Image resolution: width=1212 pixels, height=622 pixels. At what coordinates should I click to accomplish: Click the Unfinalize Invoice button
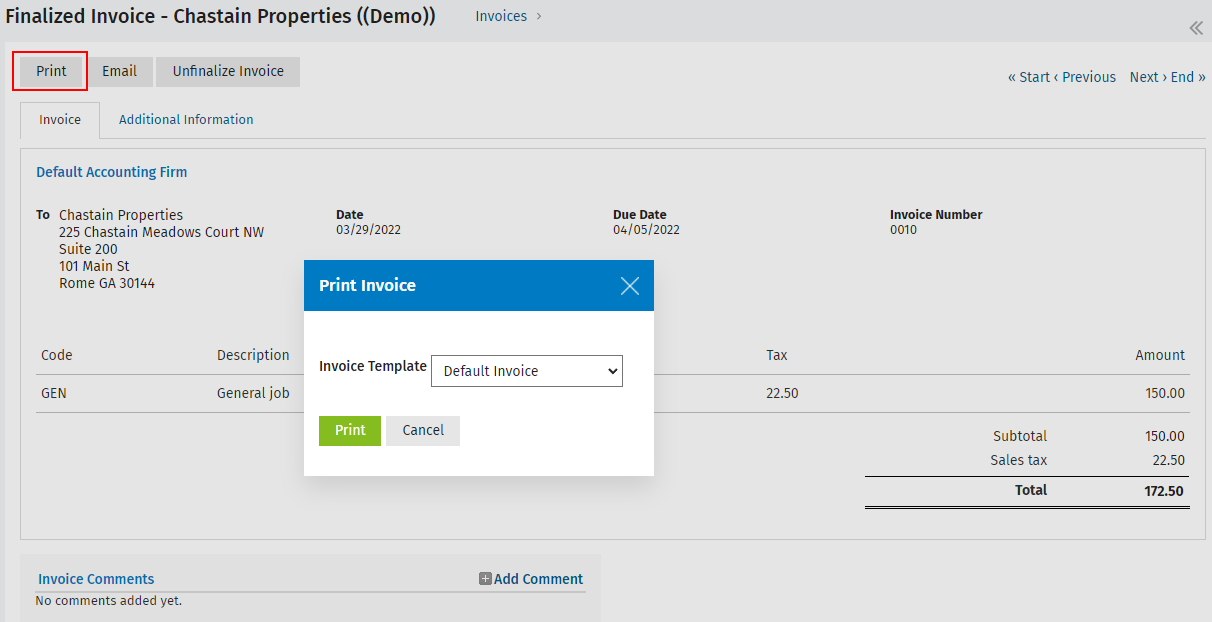coord(227,71)
